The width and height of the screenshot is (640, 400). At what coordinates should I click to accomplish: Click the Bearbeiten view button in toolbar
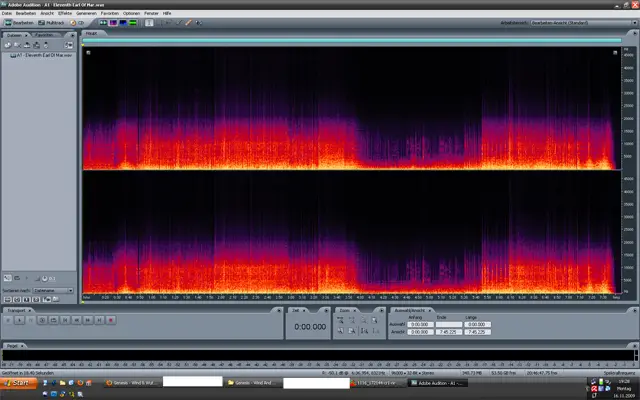[x=19, y=22]
